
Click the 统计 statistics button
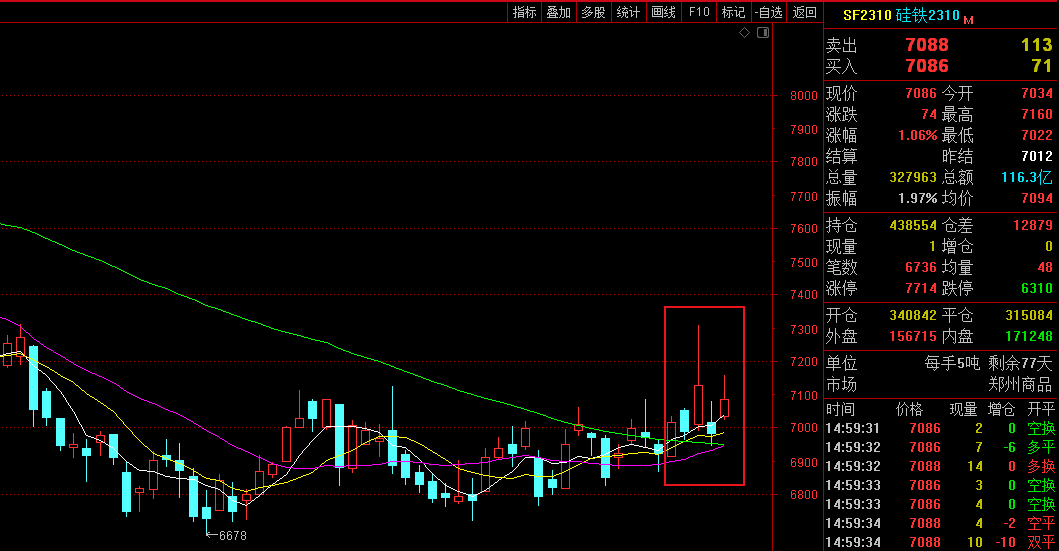coord(628,12)
